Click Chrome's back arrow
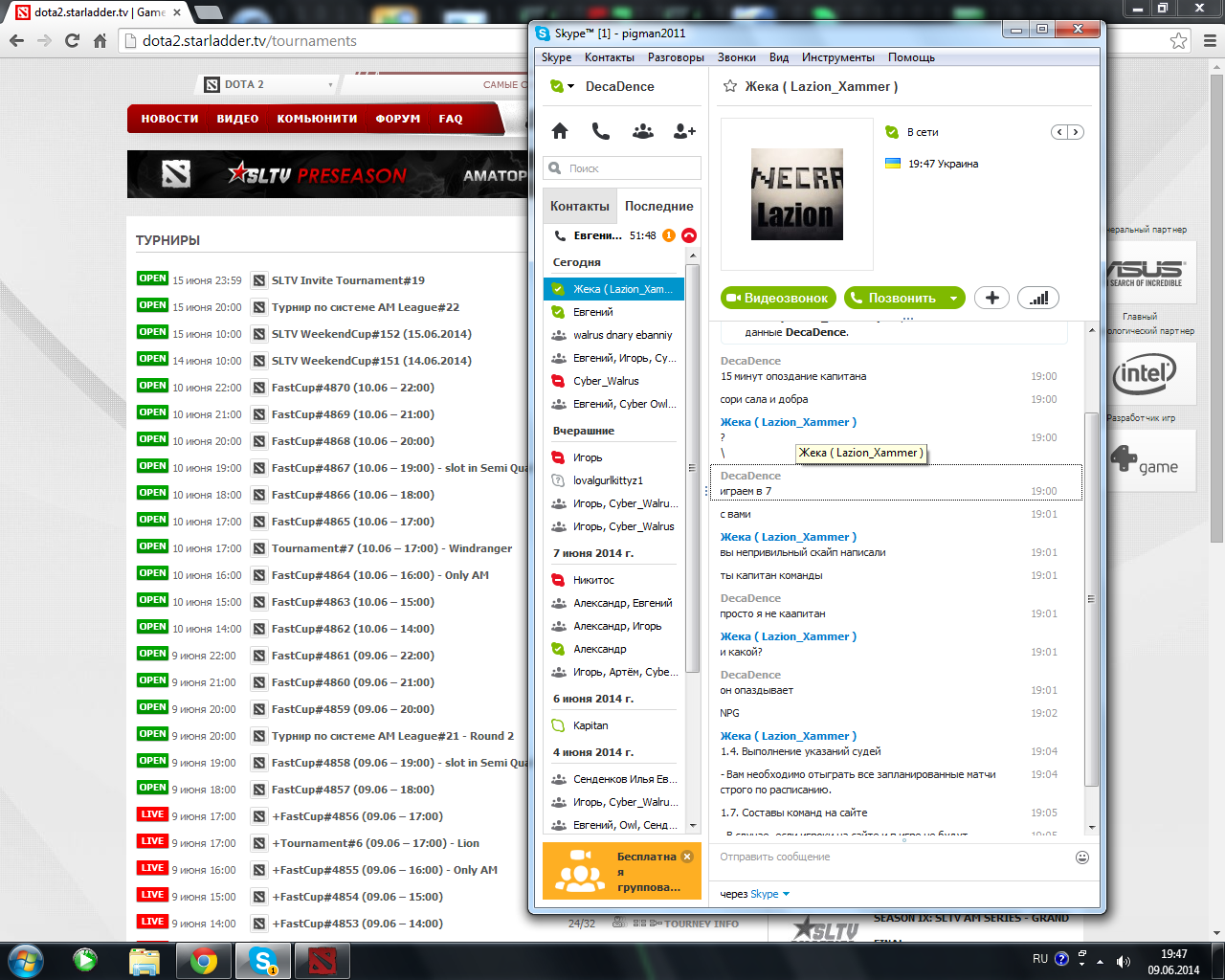 tap(16, 40)
